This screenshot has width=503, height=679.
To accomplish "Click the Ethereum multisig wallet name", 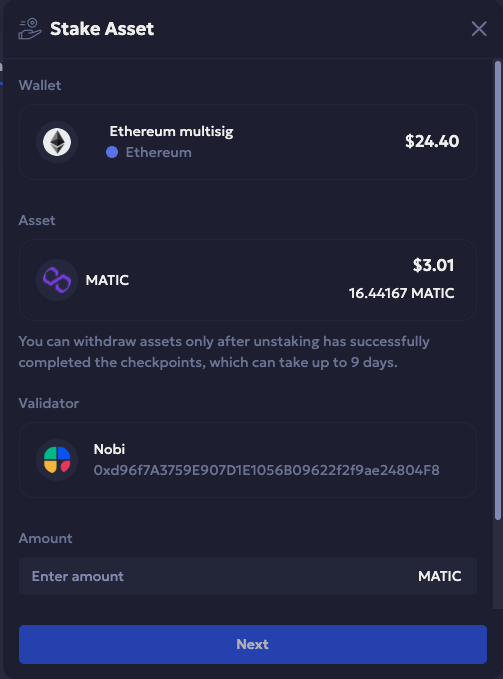I will pos(171,131).
